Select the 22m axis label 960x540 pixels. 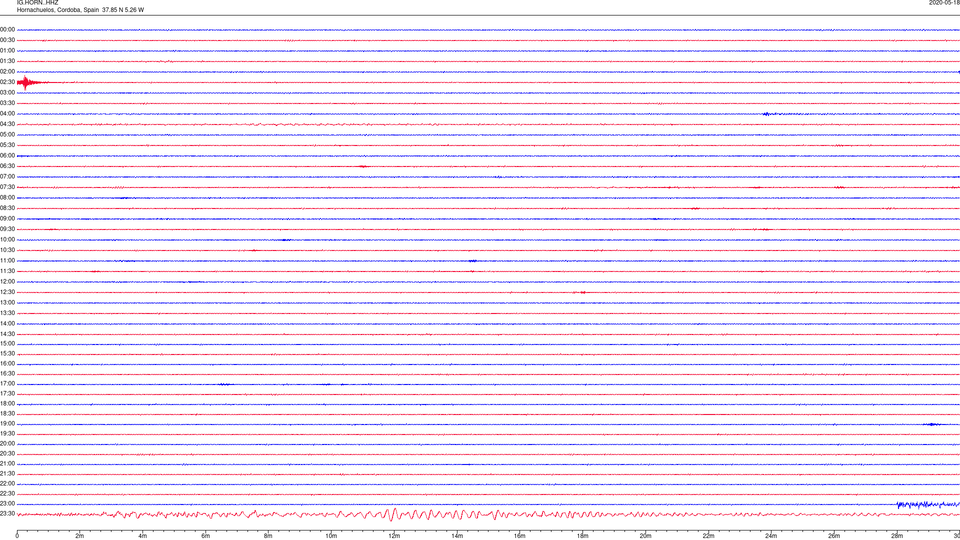708,536
